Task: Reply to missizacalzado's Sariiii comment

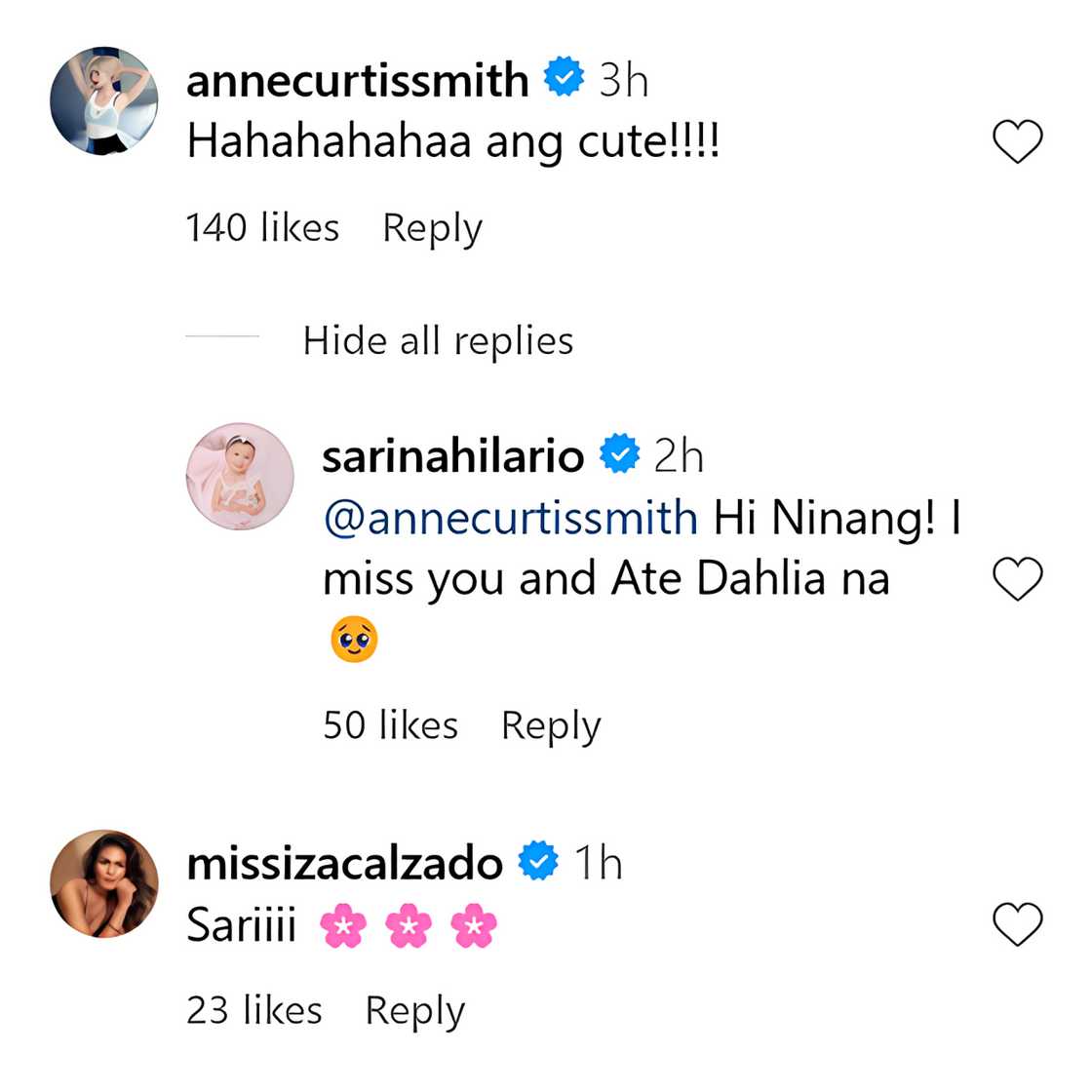Action: coord(414,1011)
